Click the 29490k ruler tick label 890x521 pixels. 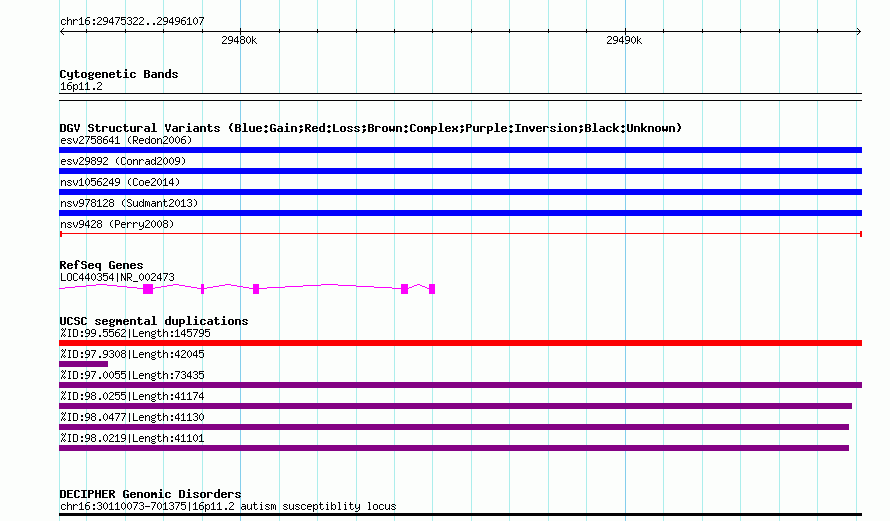[x=624, y=40]
